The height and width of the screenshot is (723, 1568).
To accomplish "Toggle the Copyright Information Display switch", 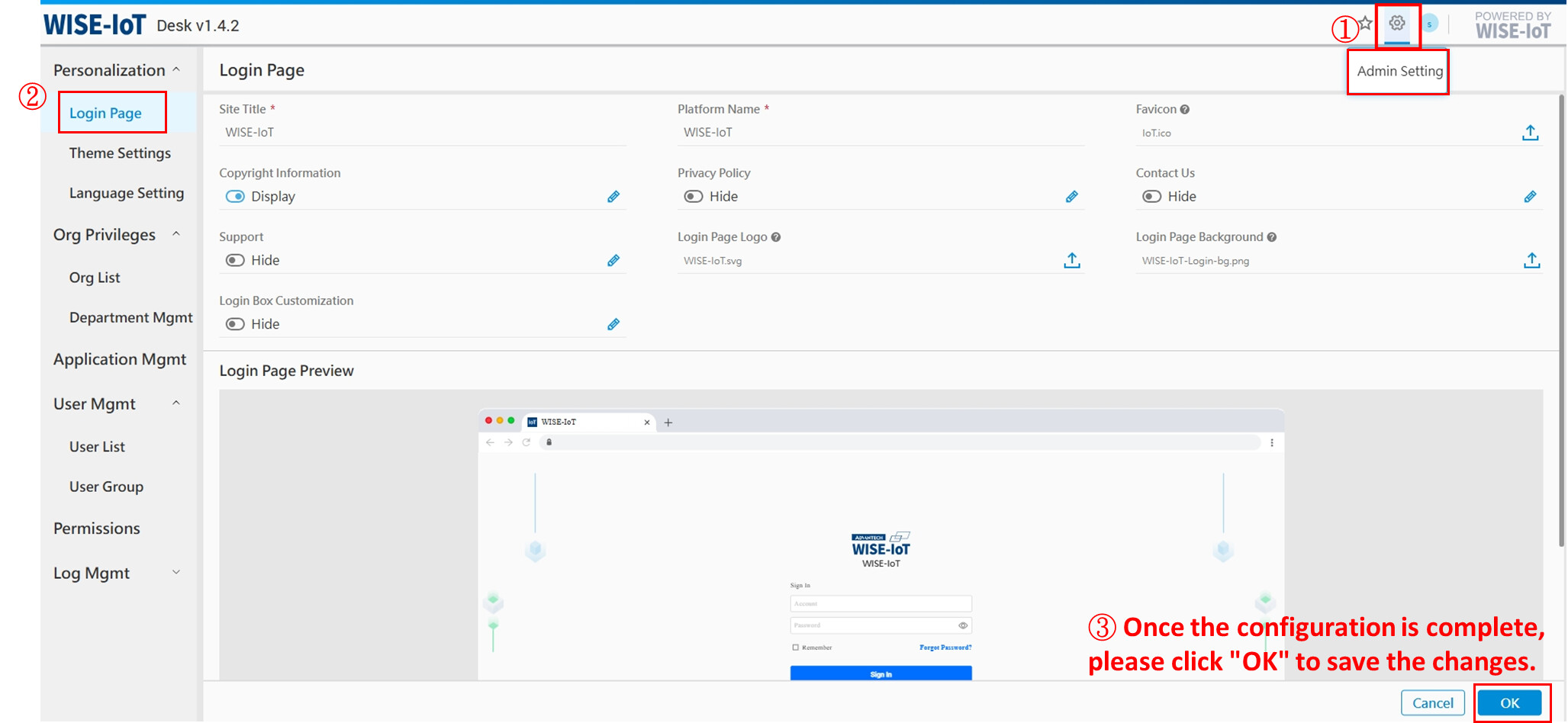I will 235,197.
